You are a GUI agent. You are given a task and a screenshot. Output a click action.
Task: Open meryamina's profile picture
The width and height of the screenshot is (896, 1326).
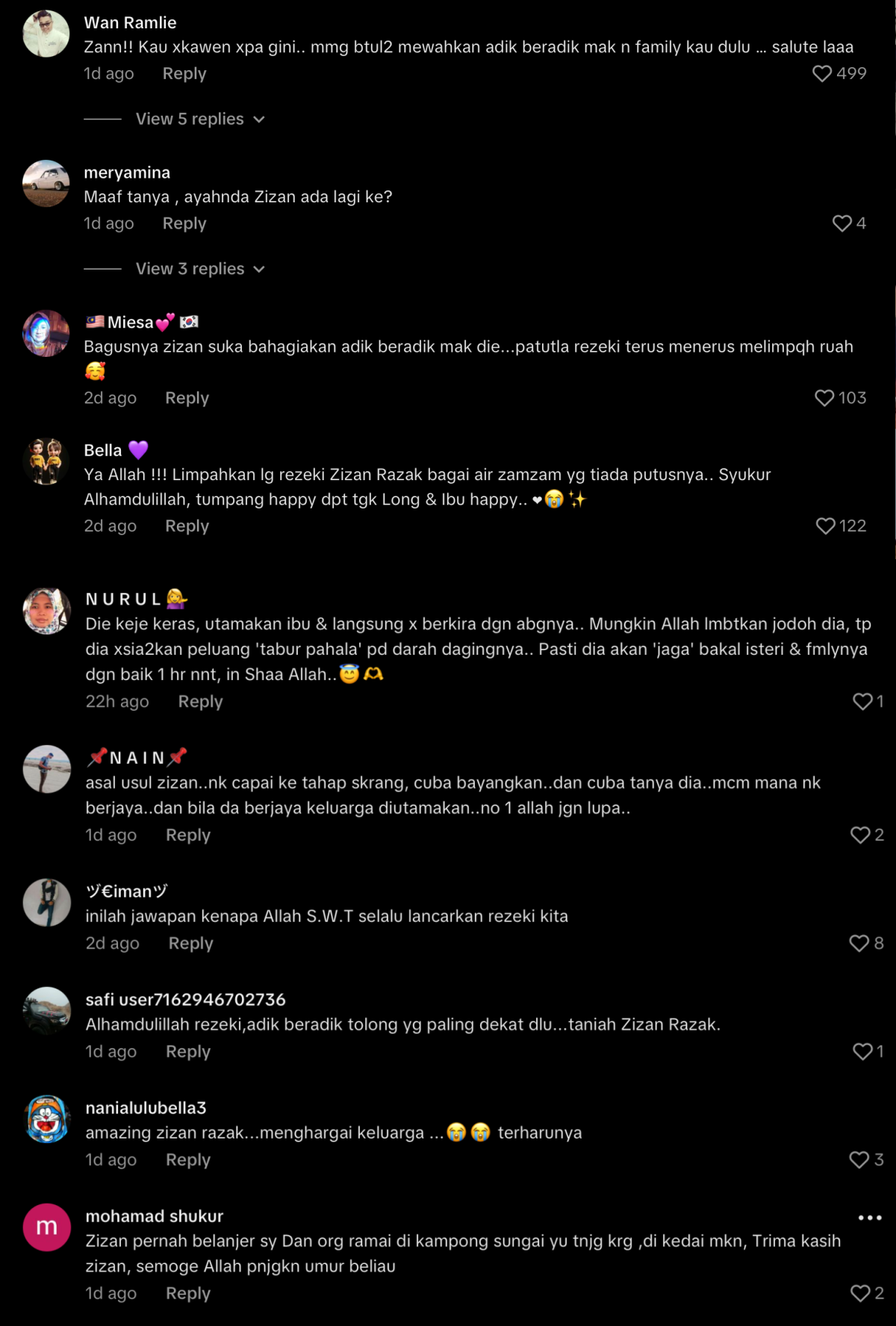(46, 183)
